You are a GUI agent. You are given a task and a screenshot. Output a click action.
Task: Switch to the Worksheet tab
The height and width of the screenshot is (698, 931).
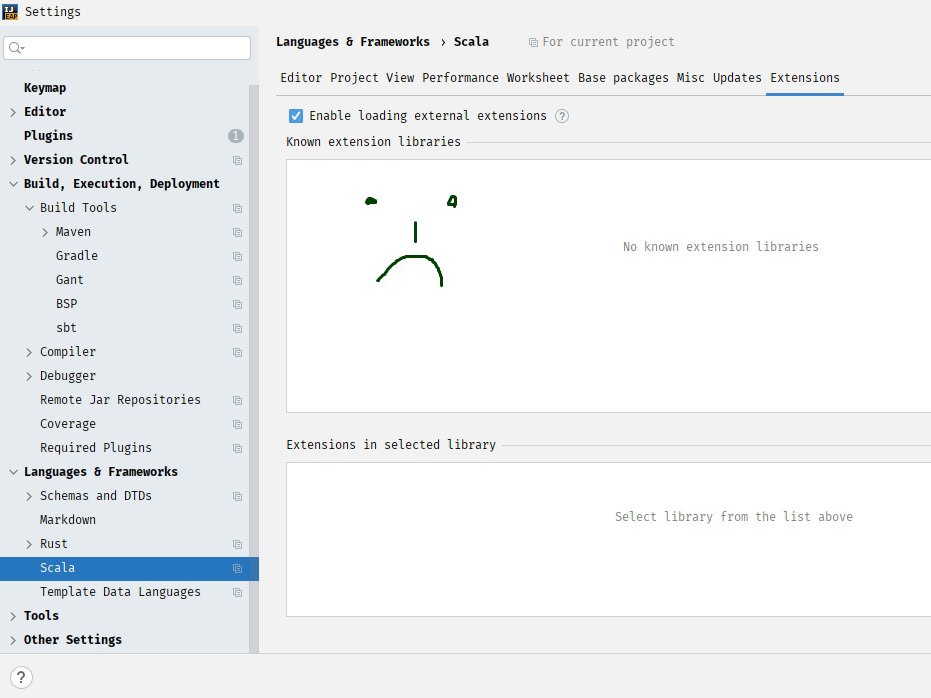coord(538,78)
